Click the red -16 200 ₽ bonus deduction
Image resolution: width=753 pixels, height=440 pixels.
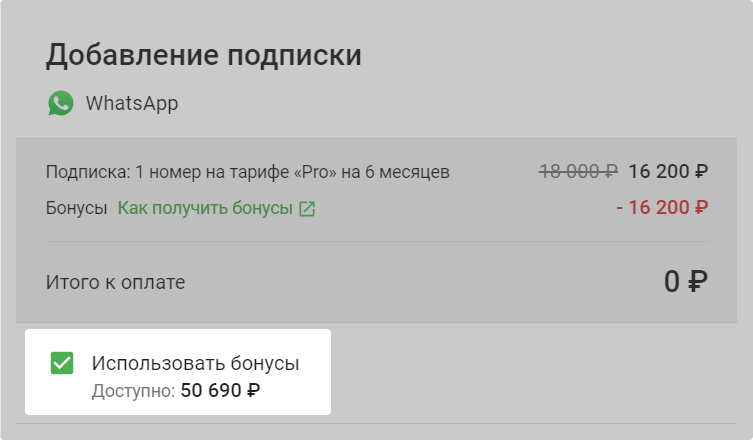[x=662, y=208]
